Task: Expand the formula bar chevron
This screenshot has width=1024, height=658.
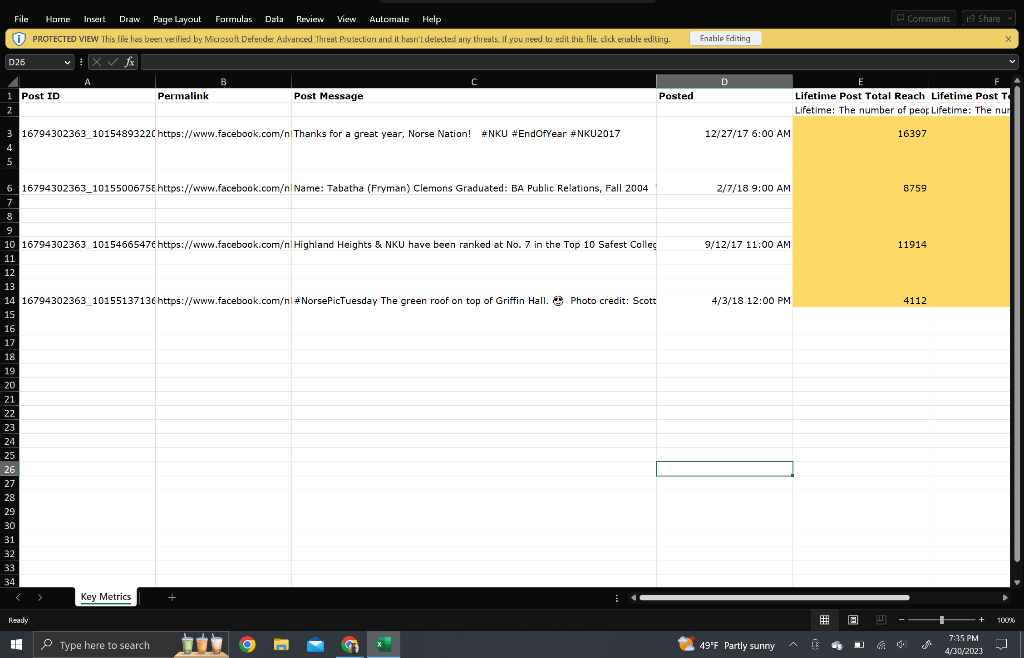Action: point(1012,62)
